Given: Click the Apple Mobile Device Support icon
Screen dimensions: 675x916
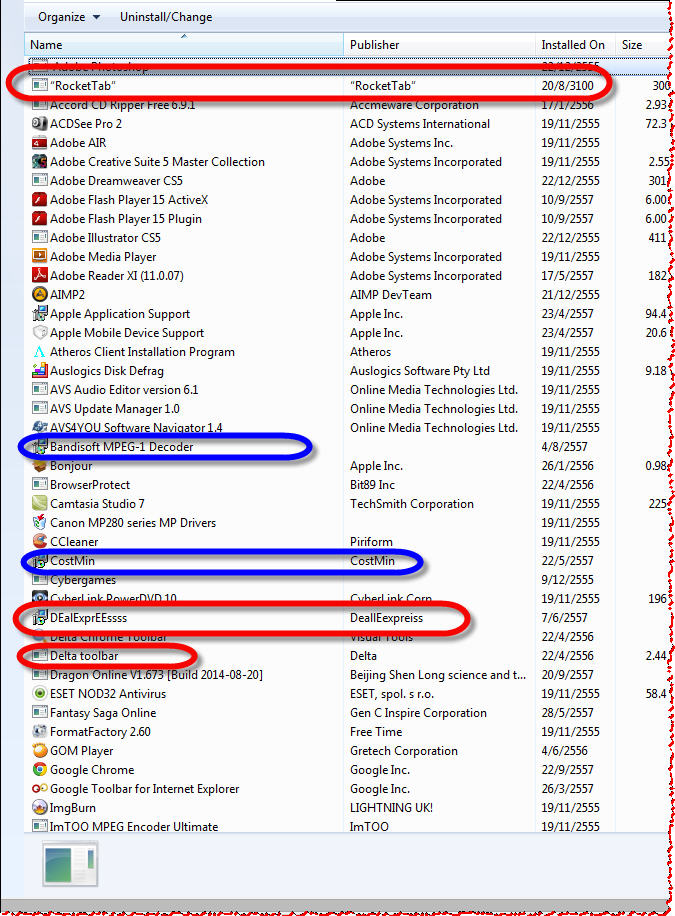Looking at the screenshot, I should coord(40,332).
